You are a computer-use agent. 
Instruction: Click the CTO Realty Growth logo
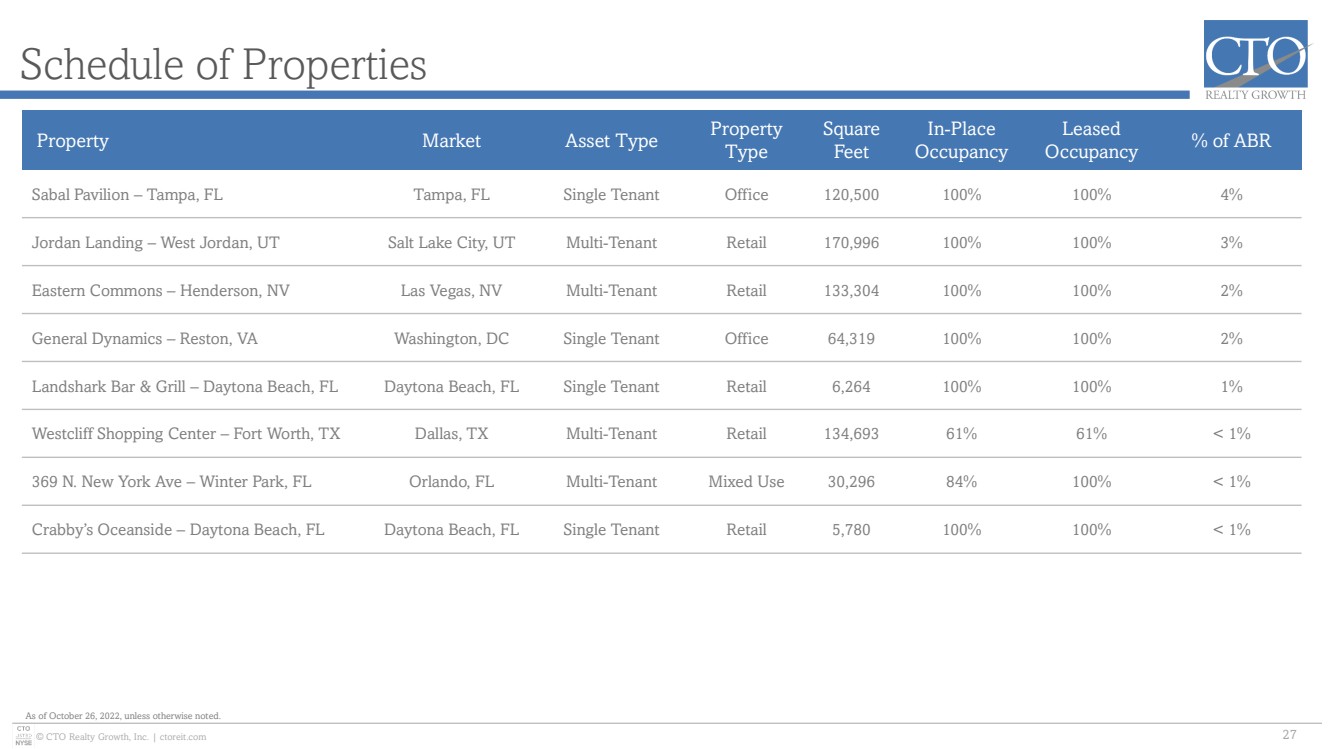1255,60
